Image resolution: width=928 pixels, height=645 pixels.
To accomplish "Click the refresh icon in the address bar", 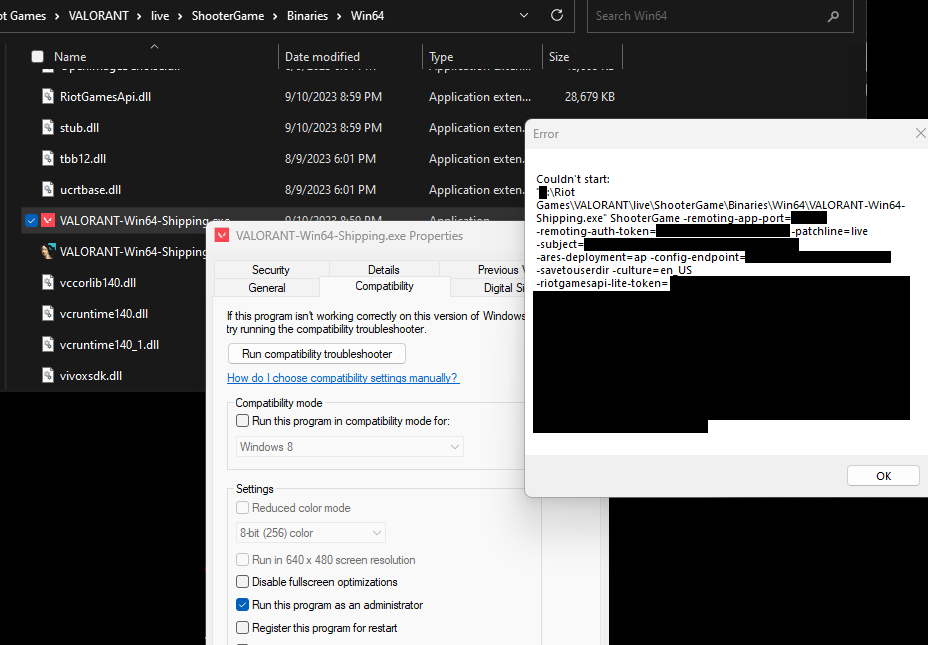I will pyautogui.click(x=557, y=15).
